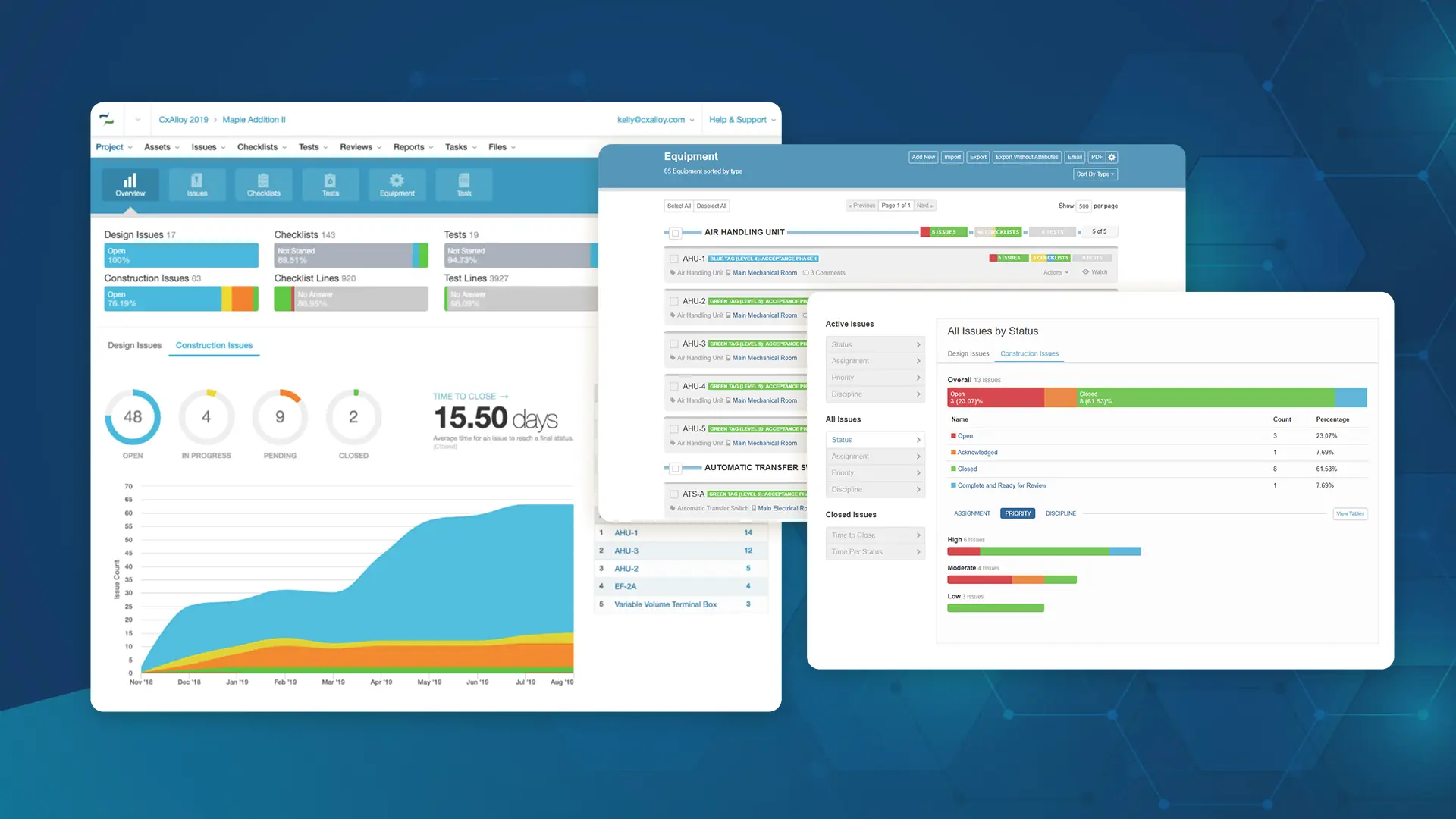Check the AHU-3 equipment checkbox

coord(674,344)
